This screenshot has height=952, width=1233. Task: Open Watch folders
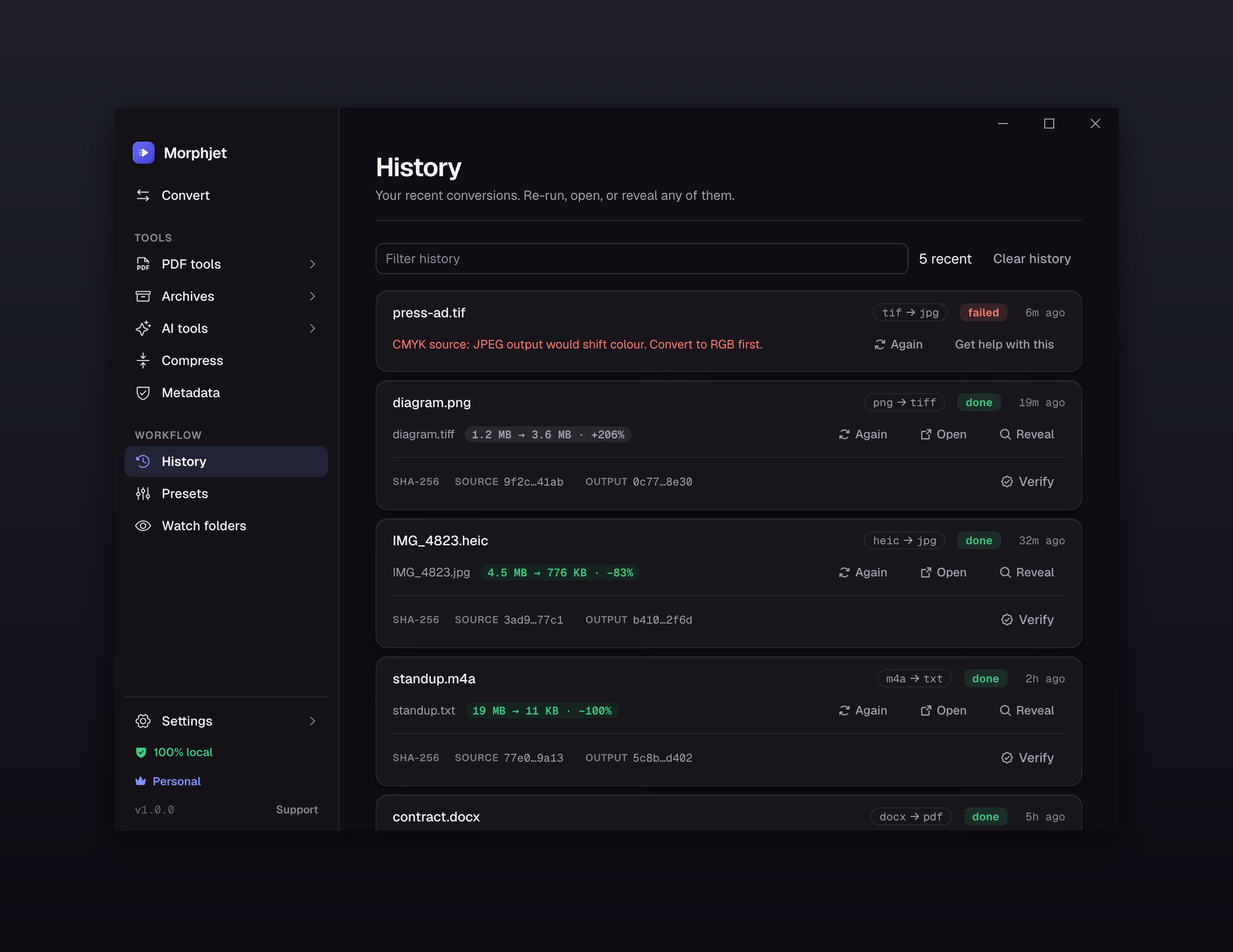226,526
